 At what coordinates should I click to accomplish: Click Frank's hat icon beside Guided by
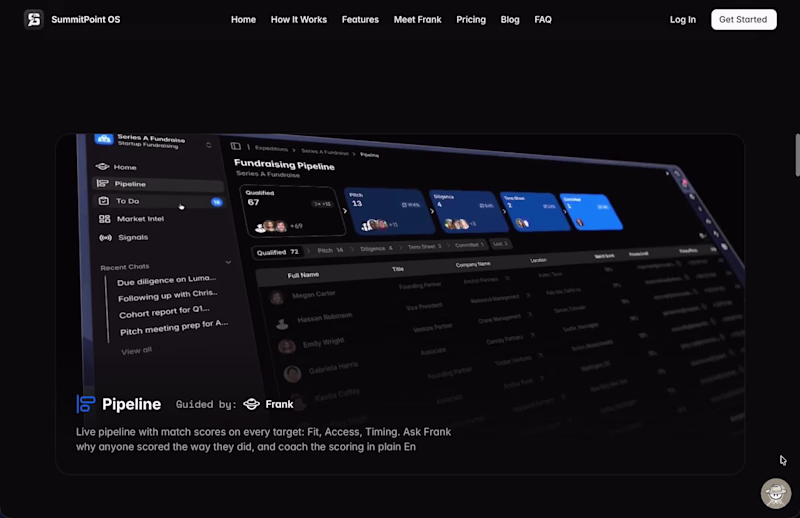coord(252,404)
